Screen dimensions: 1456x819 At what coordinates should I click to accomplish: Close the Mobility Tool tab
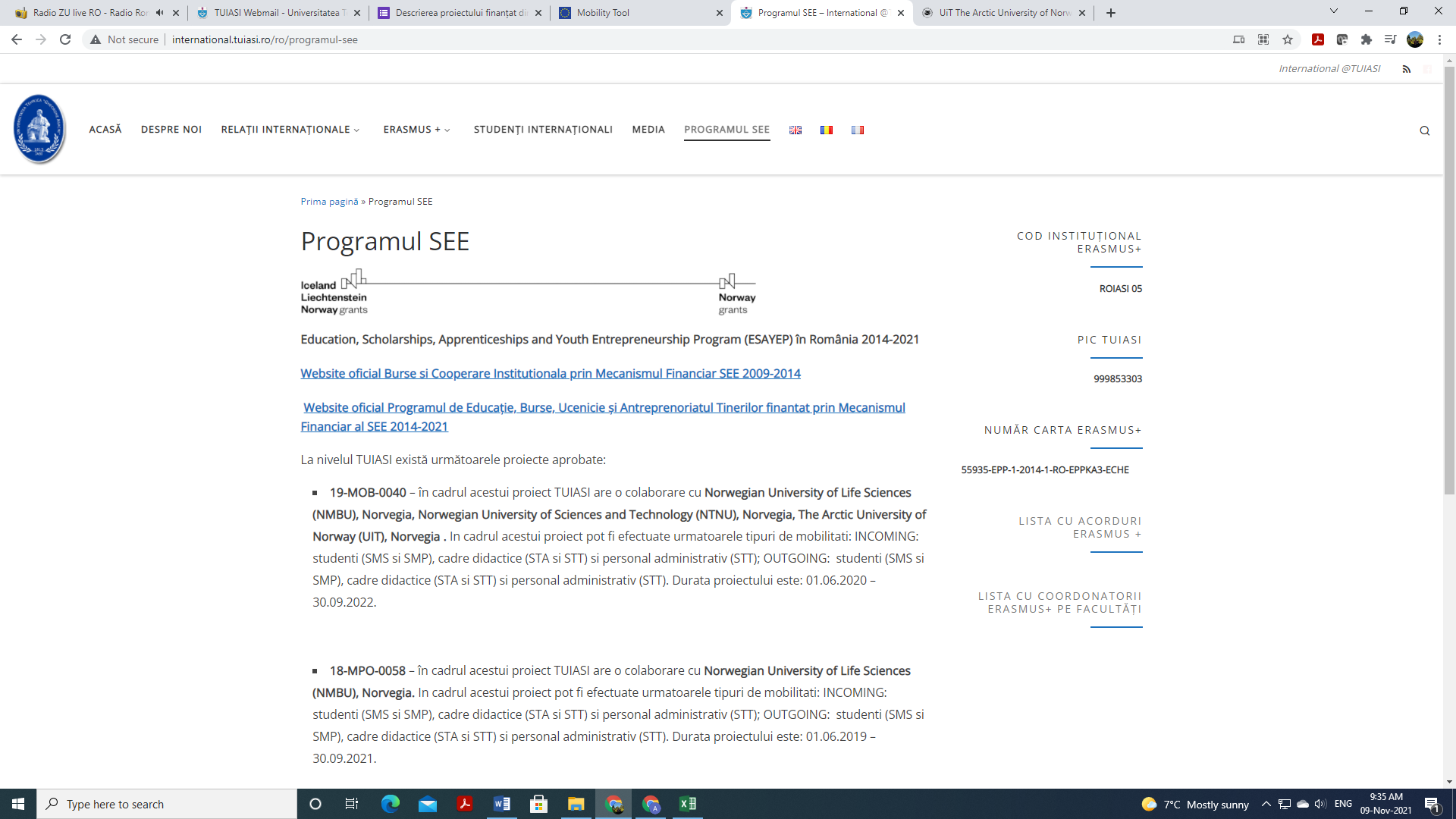(720, 13)
